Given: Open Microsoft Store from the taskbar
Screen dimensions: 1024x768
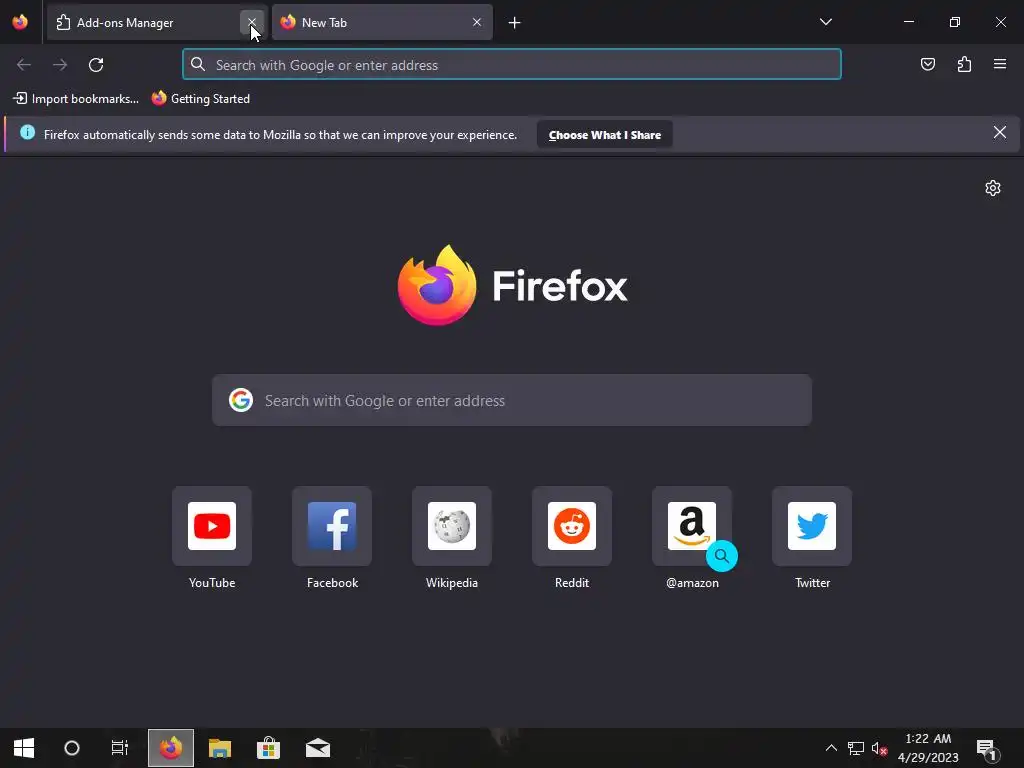Looking at the screenshot, I should coord(268,748).
